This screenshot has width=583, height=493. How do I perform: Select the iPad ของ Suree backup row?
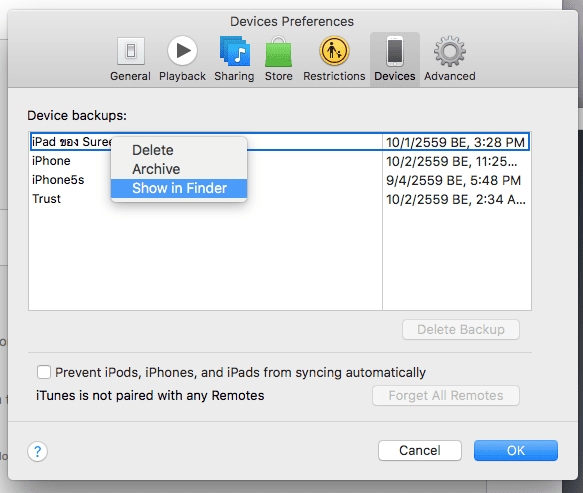pyautogui.click(x=280, y=142)
